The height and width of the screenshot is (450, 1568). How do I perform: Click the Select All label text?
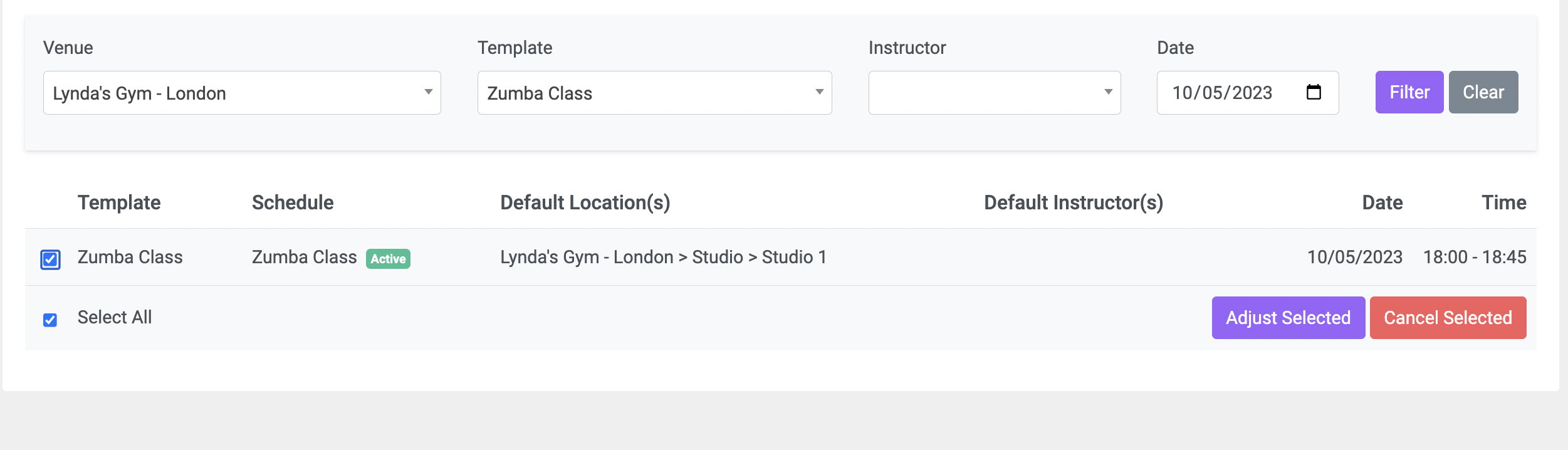(115, 317)
